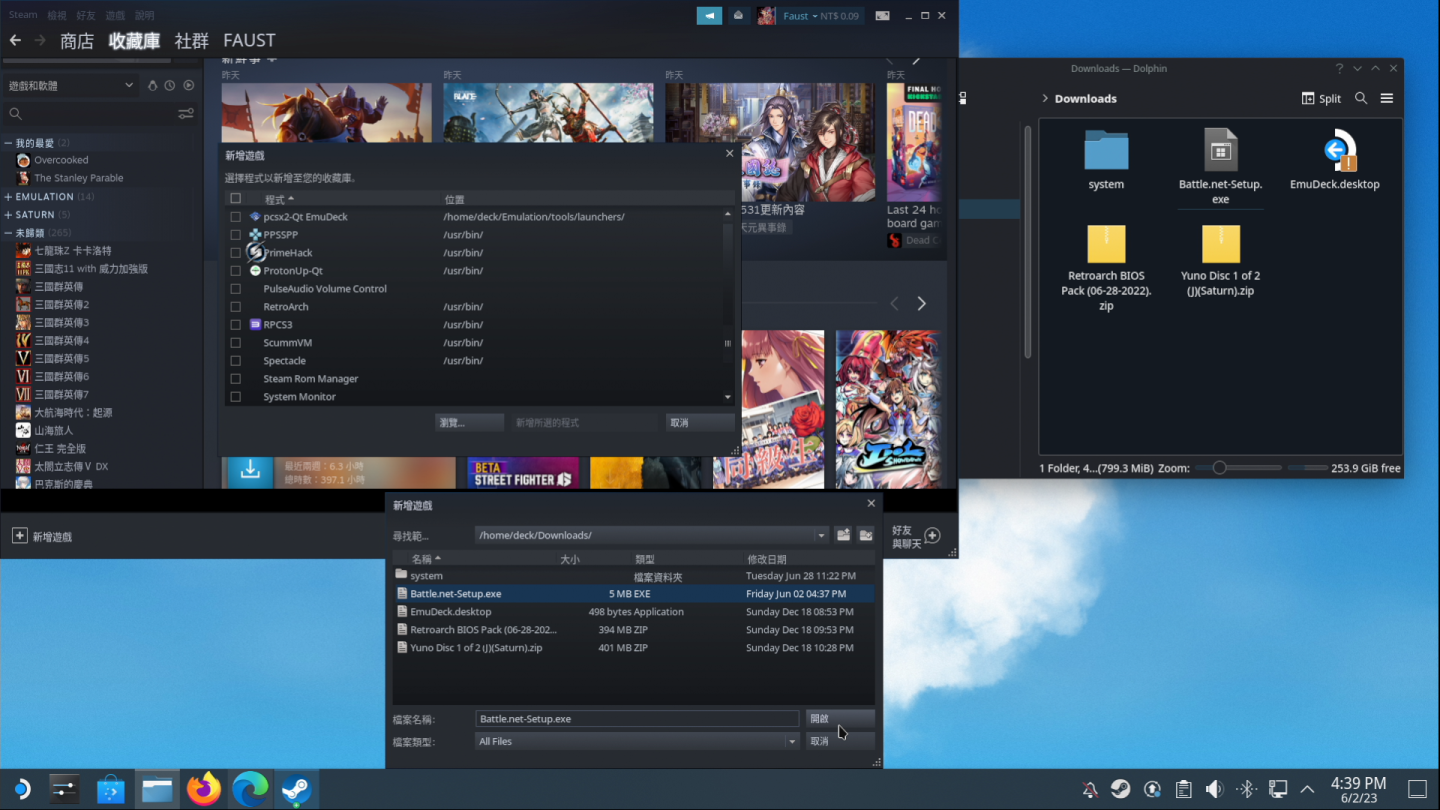Go back with Steam's back arrow
Screen dimensions: 1440x810
[15, 40]
